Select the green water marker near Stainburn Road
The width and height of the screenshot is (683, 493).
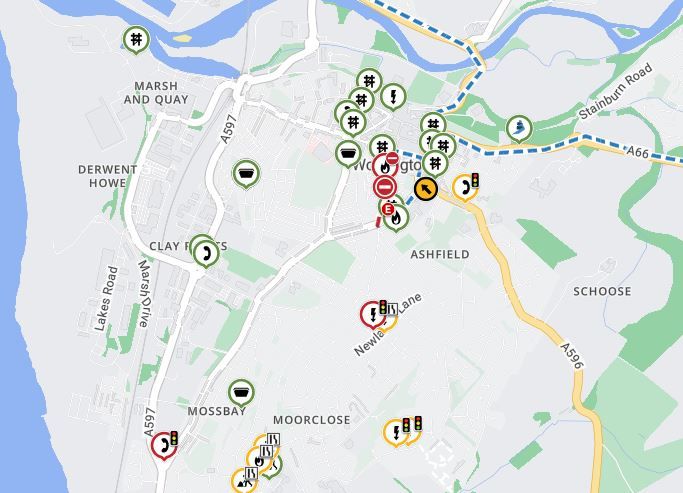click(520, 128)
